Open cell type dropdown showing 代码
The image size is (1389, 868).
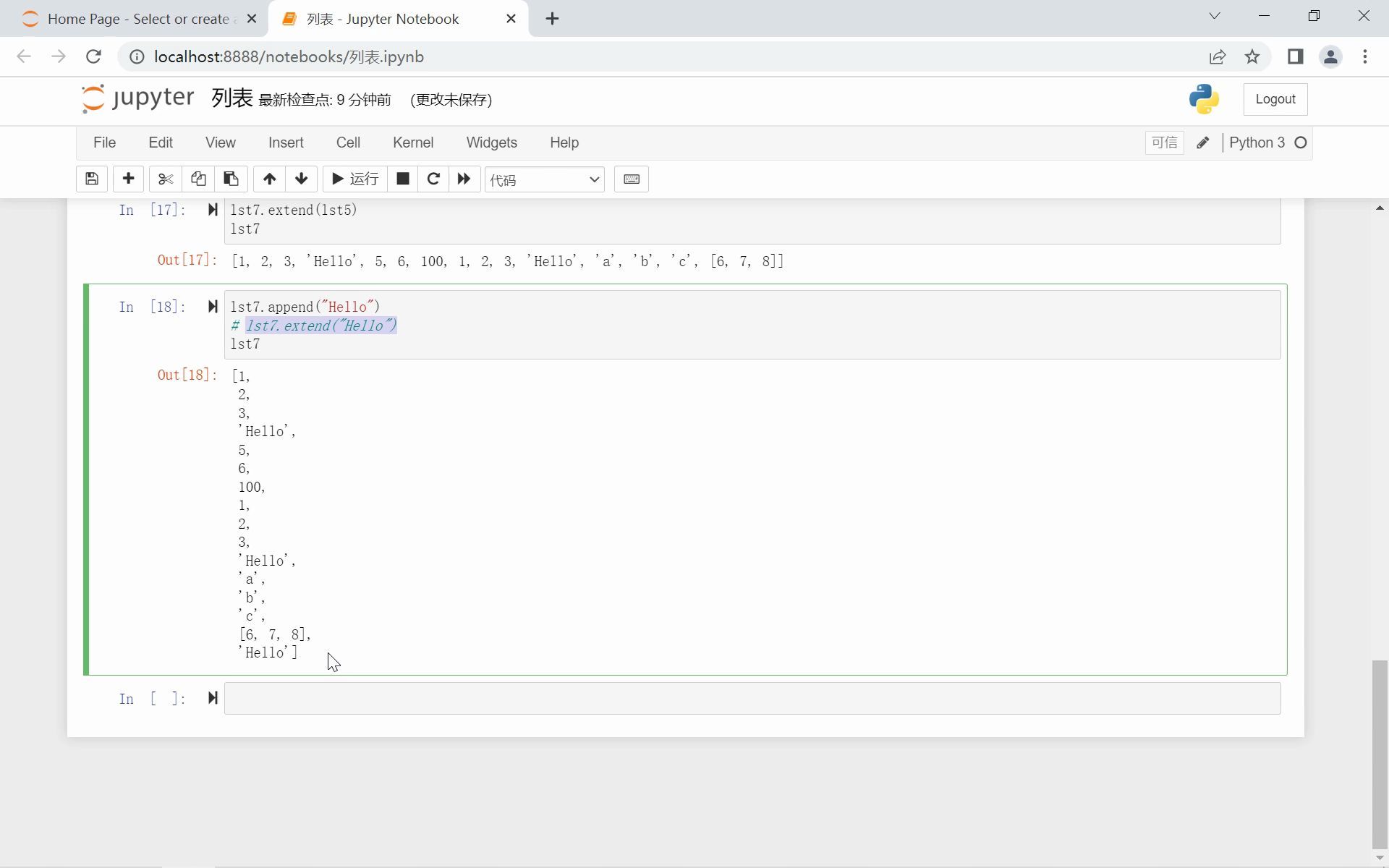pos(545,179)
